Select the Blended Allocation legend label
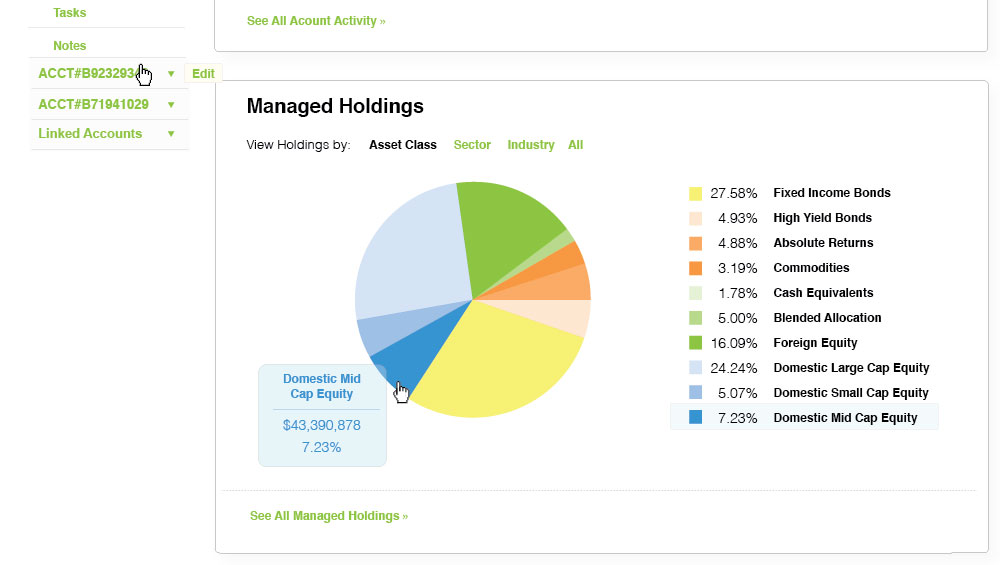 click(827, 318)
